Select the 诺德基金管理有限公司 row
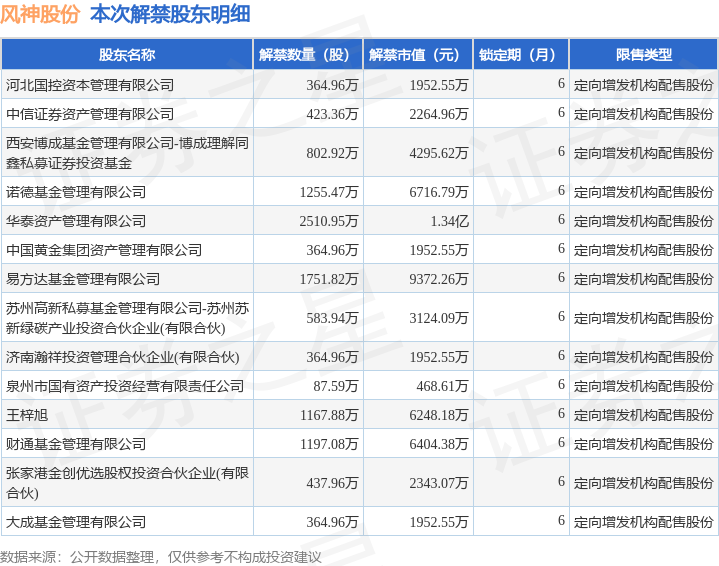Viewport: 719px width, 566px height. tap(360, 192)
